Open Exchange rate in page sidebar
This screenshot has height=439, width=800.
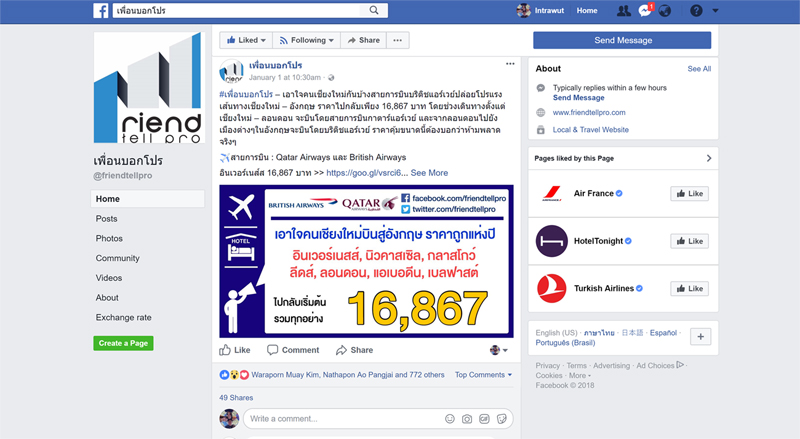(123, 317)
